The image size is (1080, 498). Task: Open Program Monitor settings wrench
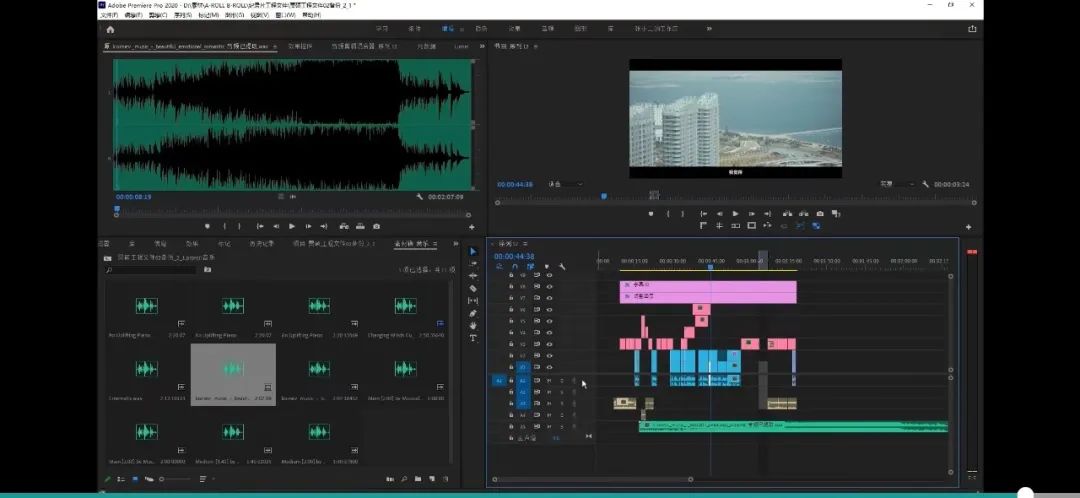[926, 184]
